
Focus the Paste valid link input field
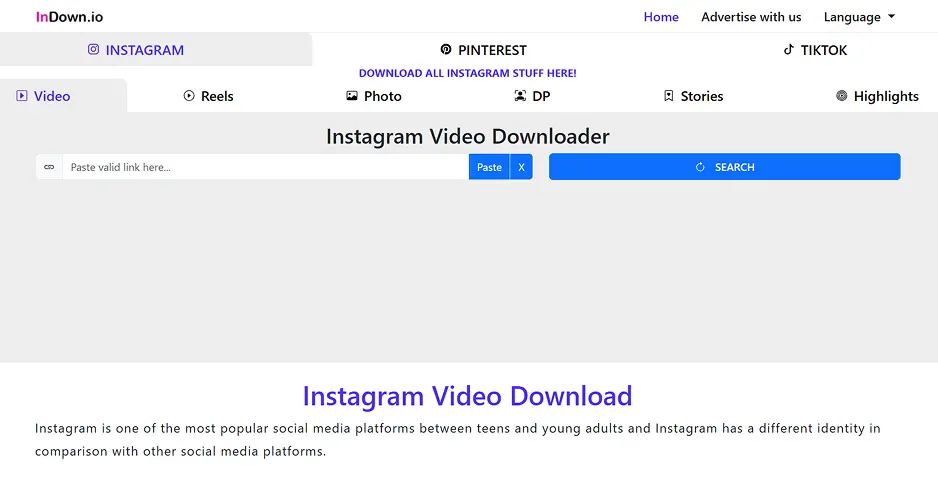click(266, 167)
